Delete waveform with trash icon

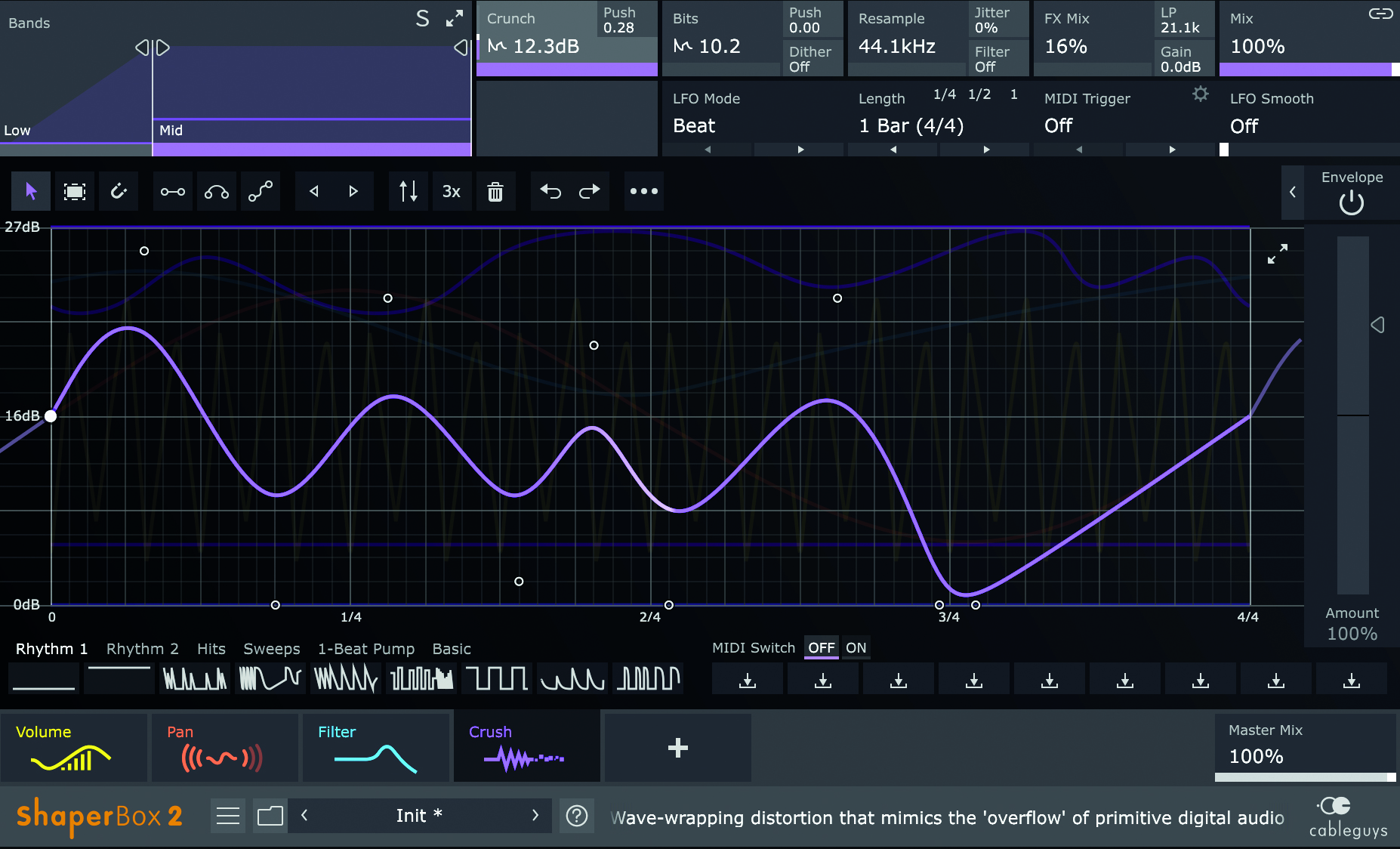(x=495, y=191)
